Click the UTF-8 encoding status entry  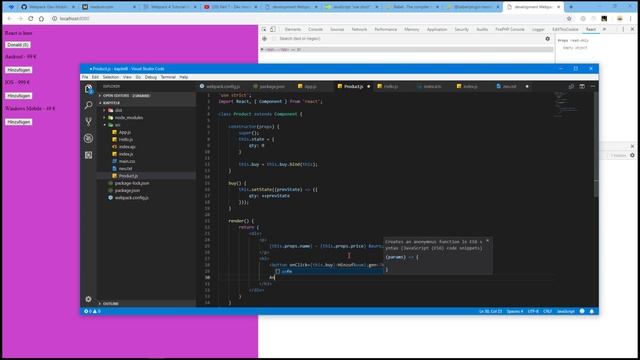(x=533, y=311)
